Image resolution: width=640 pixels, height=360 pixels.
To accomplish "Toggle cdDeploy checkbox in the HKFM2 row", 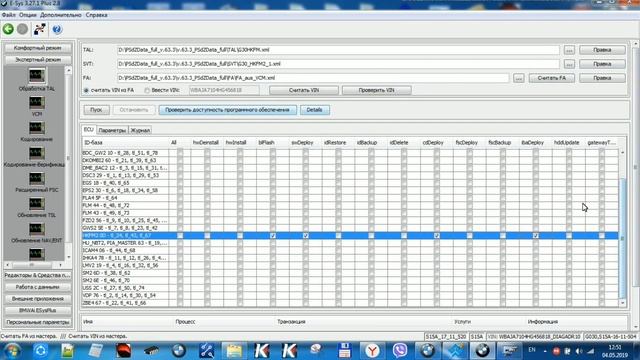I will tap(437, 236).
